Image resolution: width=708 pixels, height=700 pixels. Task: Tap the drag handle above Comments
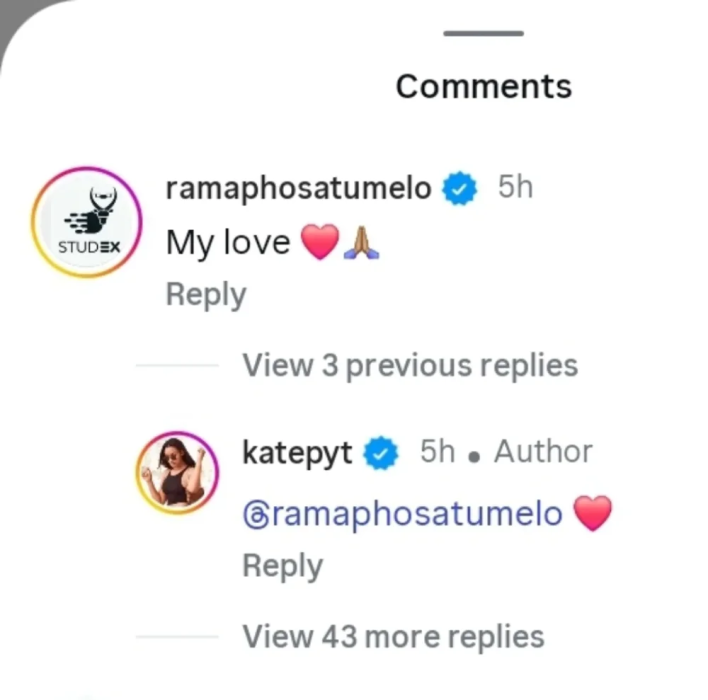coord(483,34)
